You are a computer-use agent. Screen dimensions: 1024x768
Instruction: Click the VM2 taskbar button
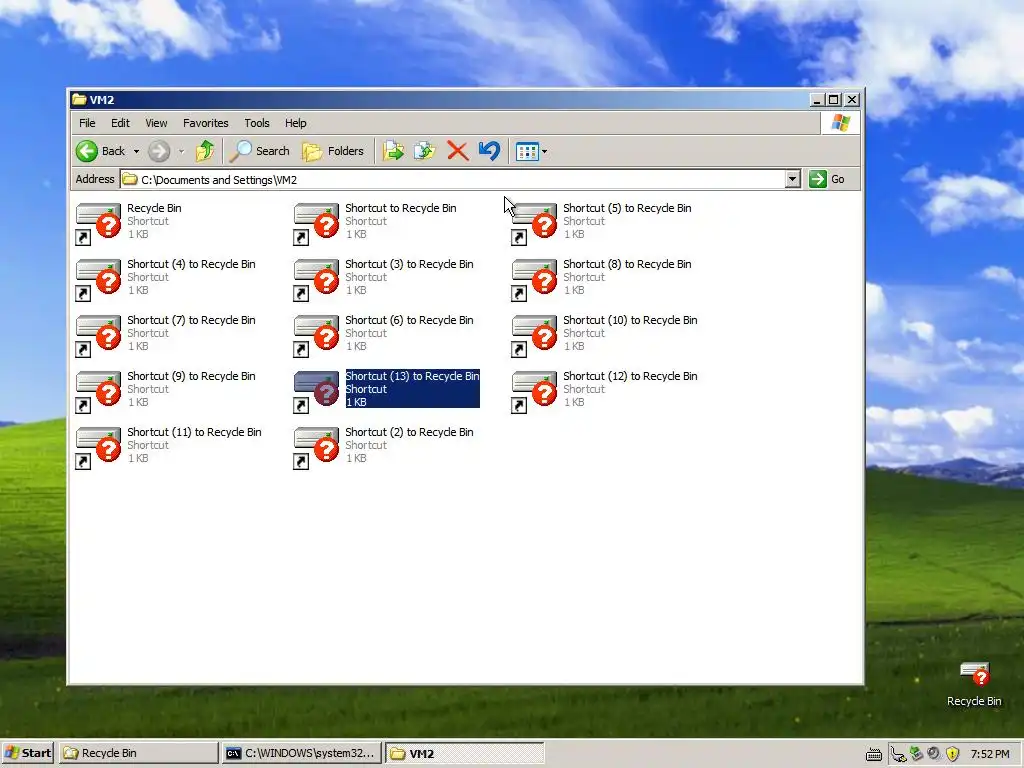point(464,753)
